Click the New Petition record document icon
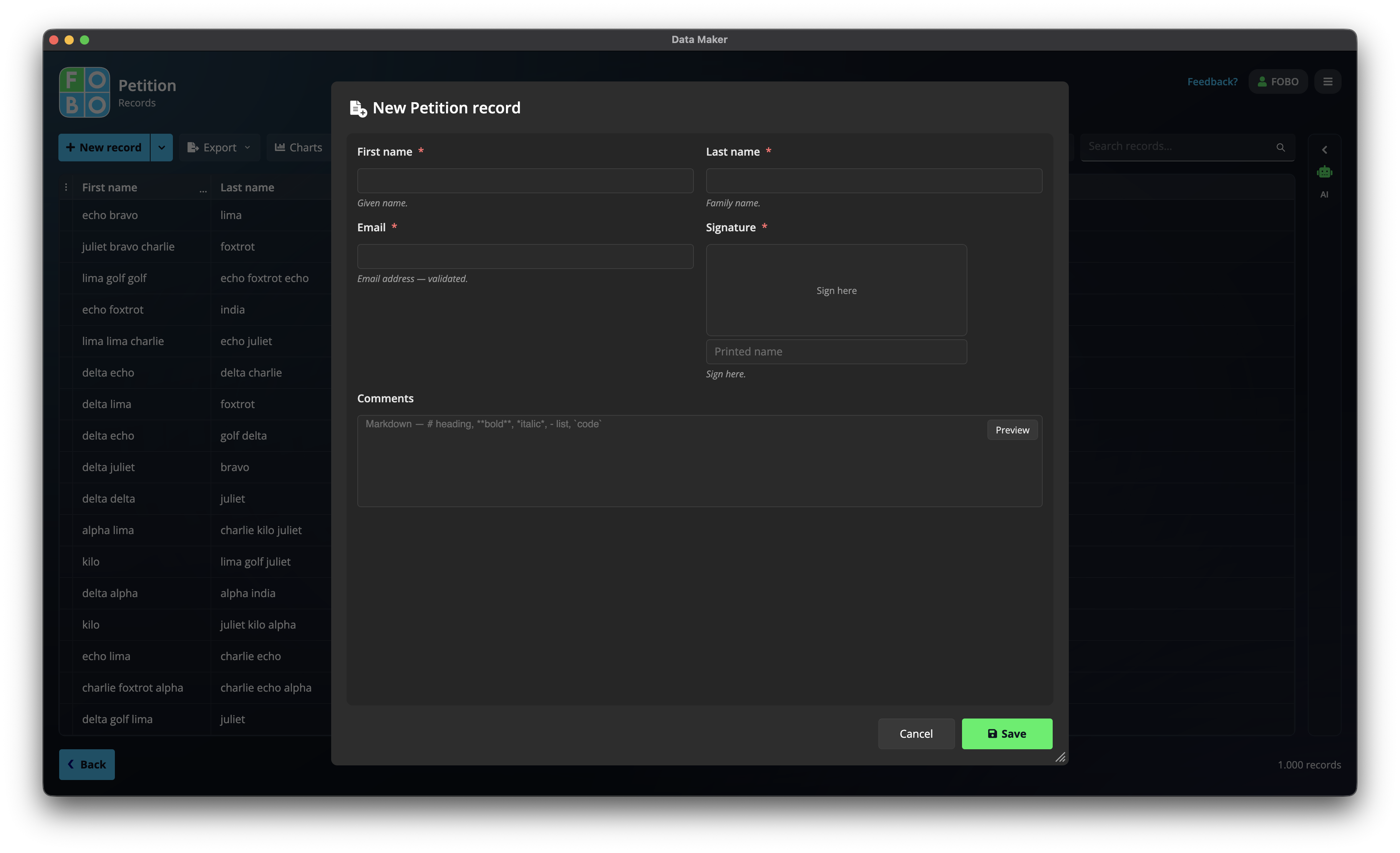This screenshot has width=1400, height=853. [x=358, y=108]
